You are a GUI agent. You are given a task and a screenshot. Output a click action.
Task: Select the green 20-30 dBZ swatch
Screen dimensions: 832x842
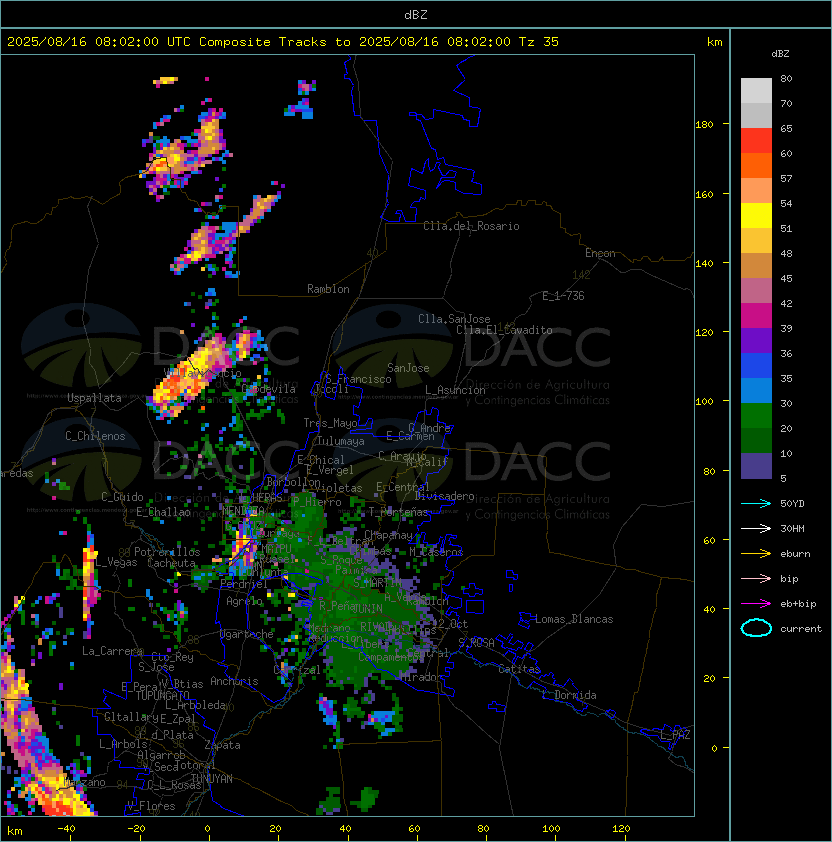pos(756,416)
